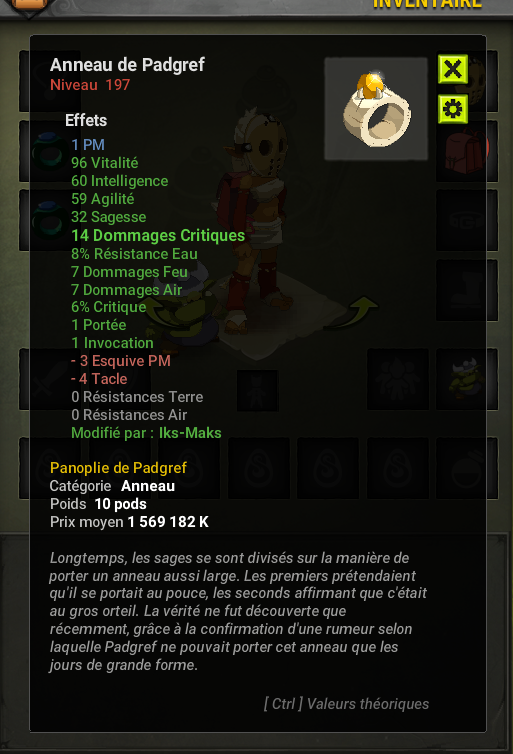
Task: Click the red backpack equipment slot
Action: click(x=466, y=151)
